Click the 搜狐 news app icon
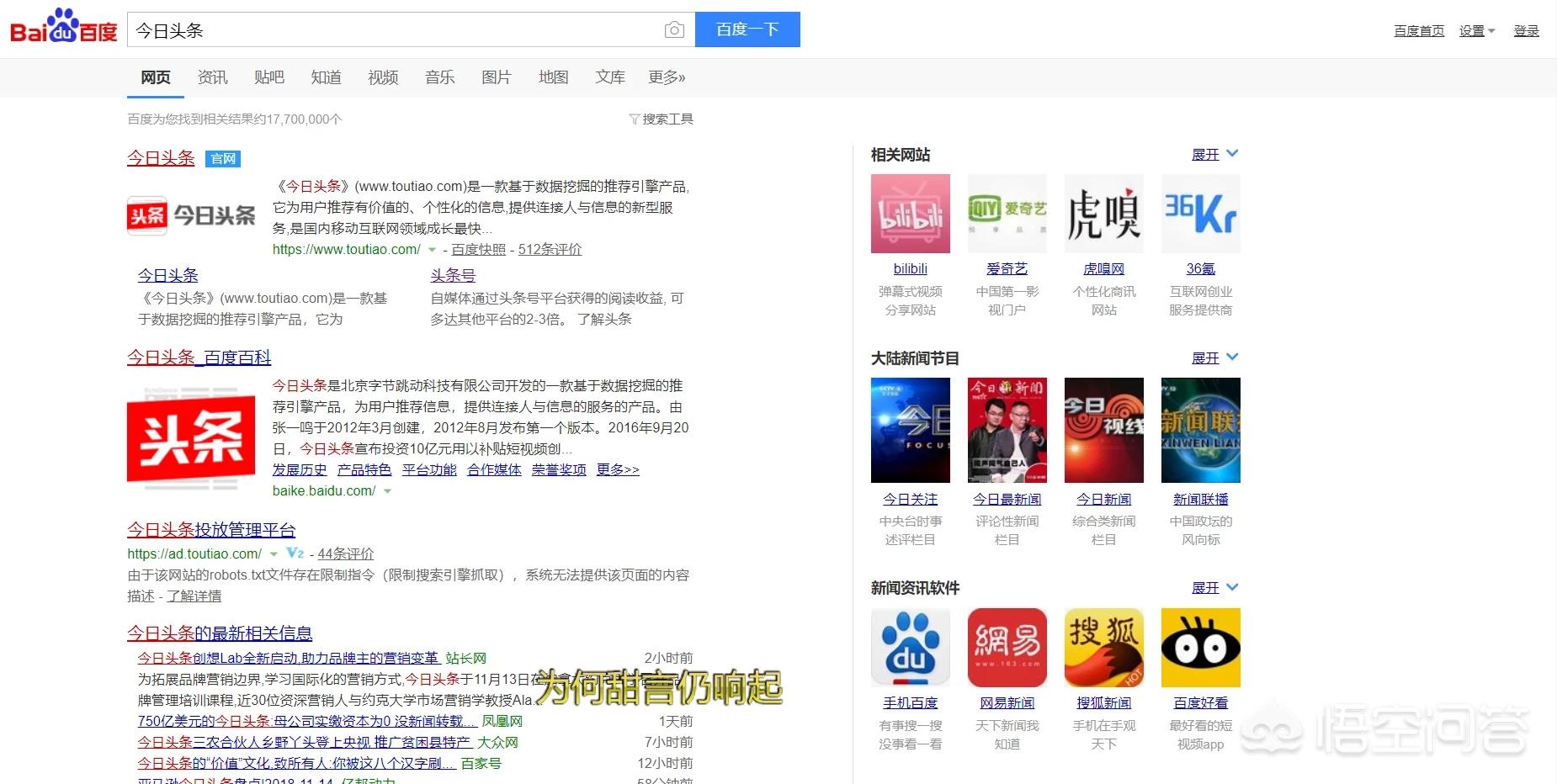Screen dimensions: 1557x784 (1103, 648)
